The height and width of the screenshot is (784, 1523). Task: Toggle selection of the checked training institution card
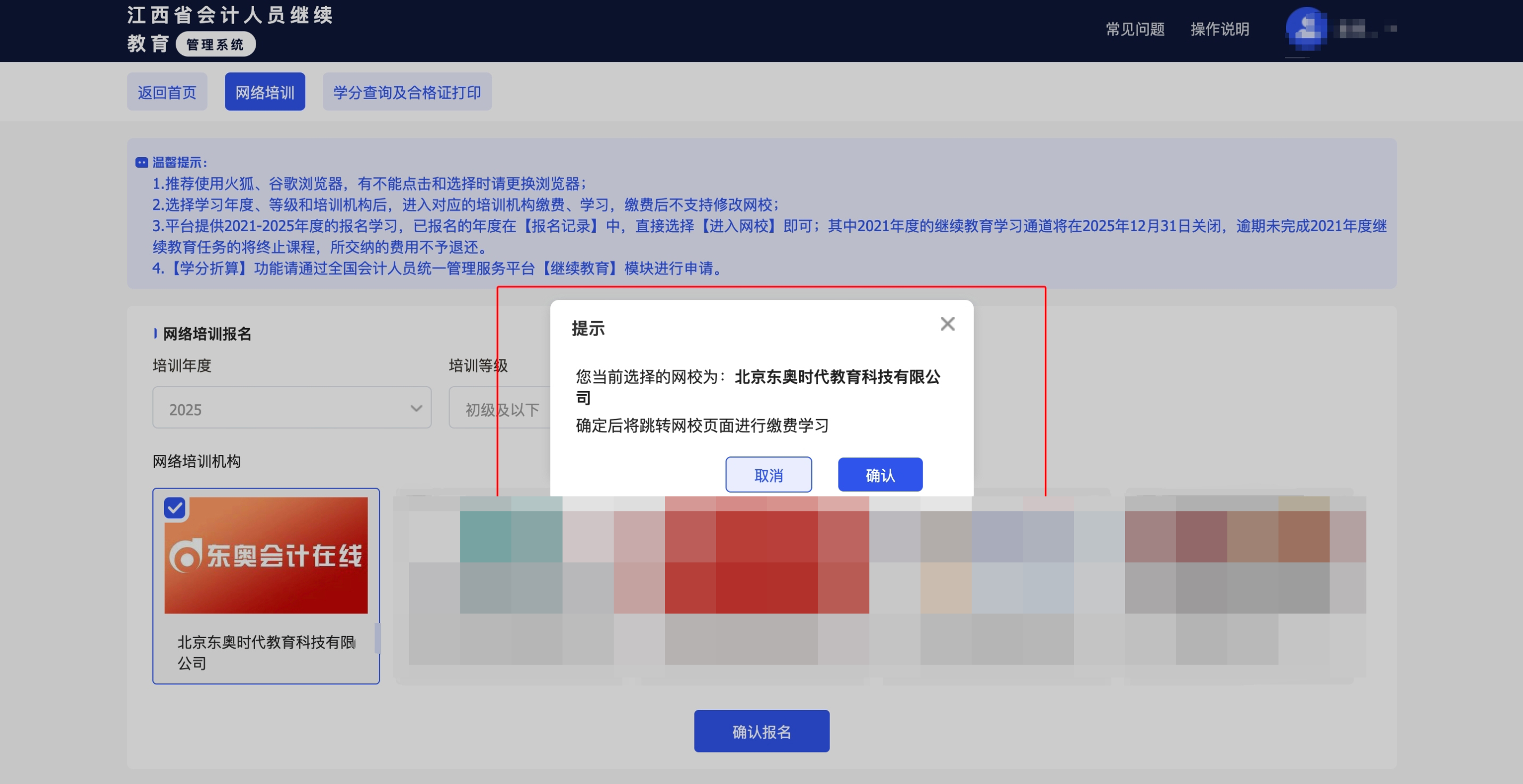[265, 585]
